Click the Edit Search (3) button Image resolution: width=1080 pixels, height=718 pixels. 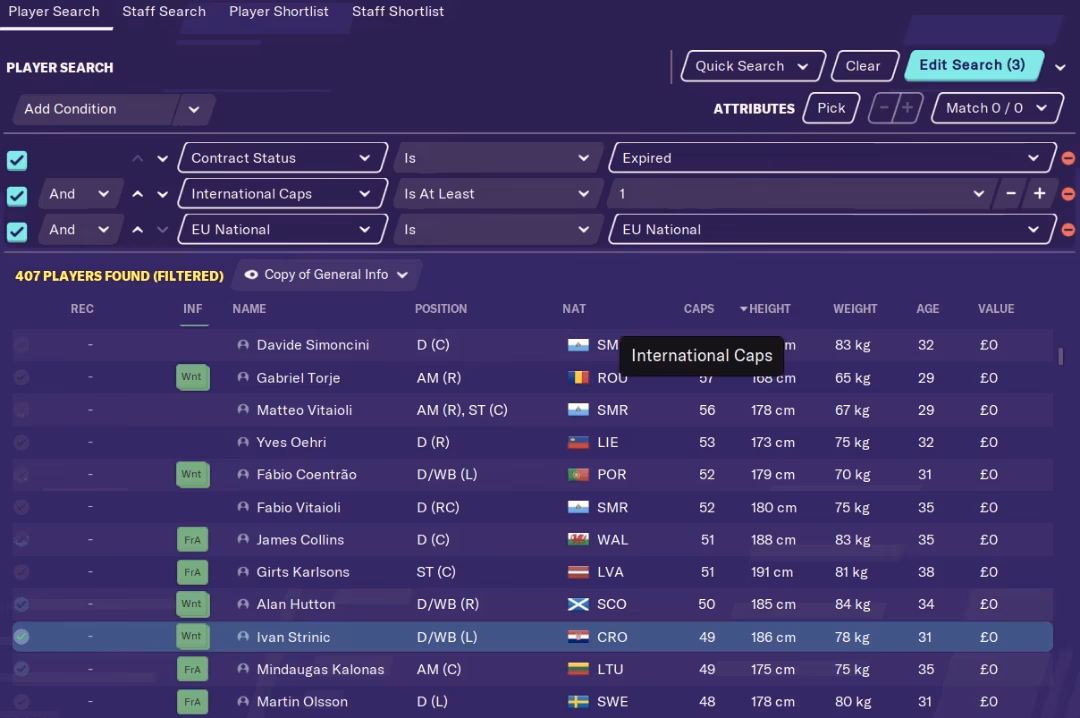click(x=972, y=65)
